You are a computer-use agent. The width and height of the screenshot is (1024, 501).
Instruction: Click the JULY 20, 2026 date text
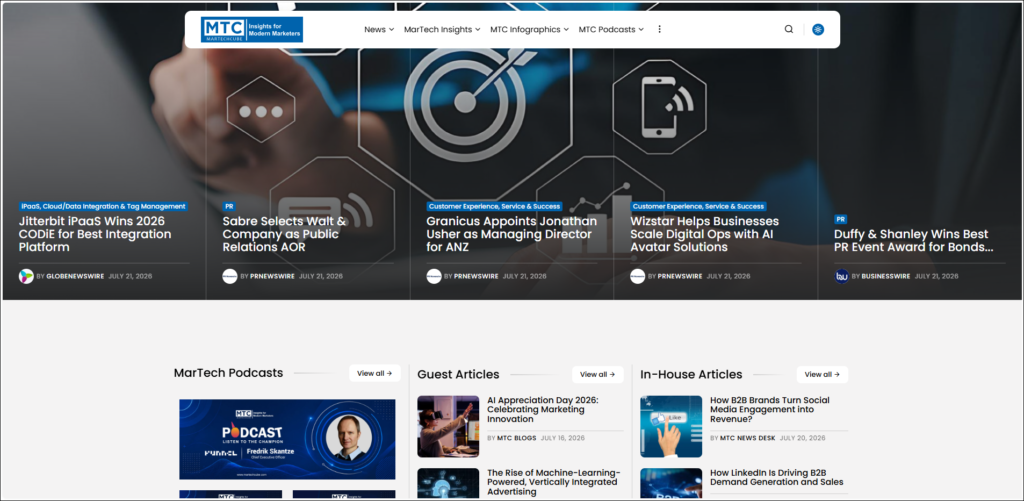click(x=803, y=438)
